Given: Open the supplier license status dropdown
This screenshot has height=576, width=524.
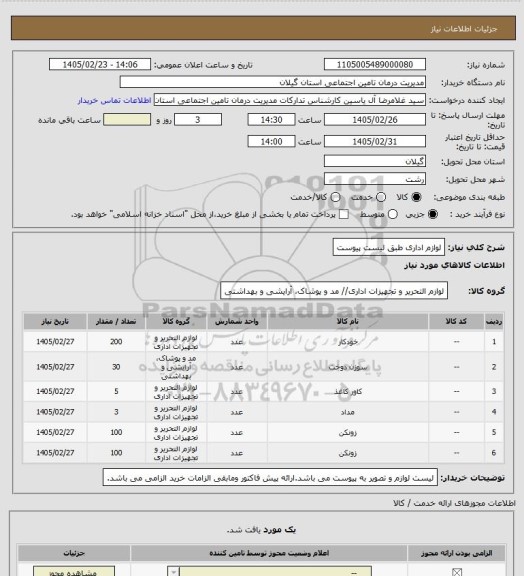Looking at the screenshot, I should click(270, 572).
